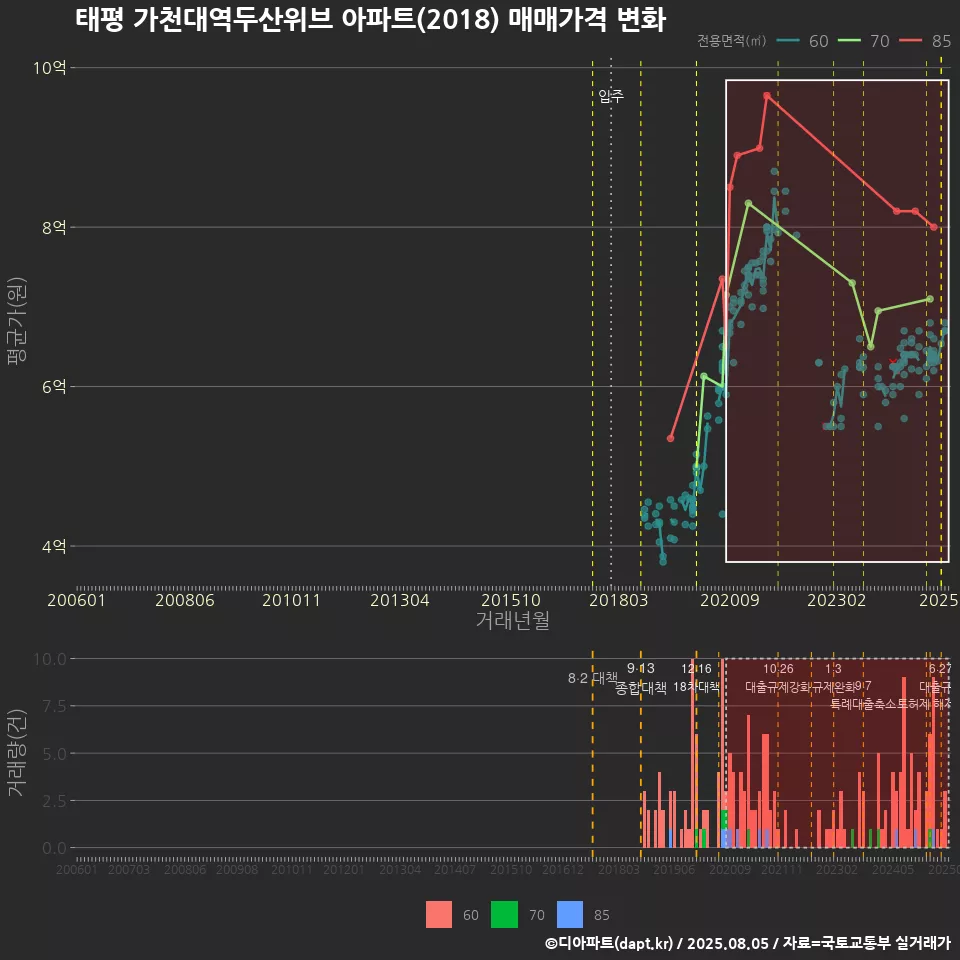Click the 0.0 volume axis label
This screenshot has height=960, width=960.
point(54,849)
